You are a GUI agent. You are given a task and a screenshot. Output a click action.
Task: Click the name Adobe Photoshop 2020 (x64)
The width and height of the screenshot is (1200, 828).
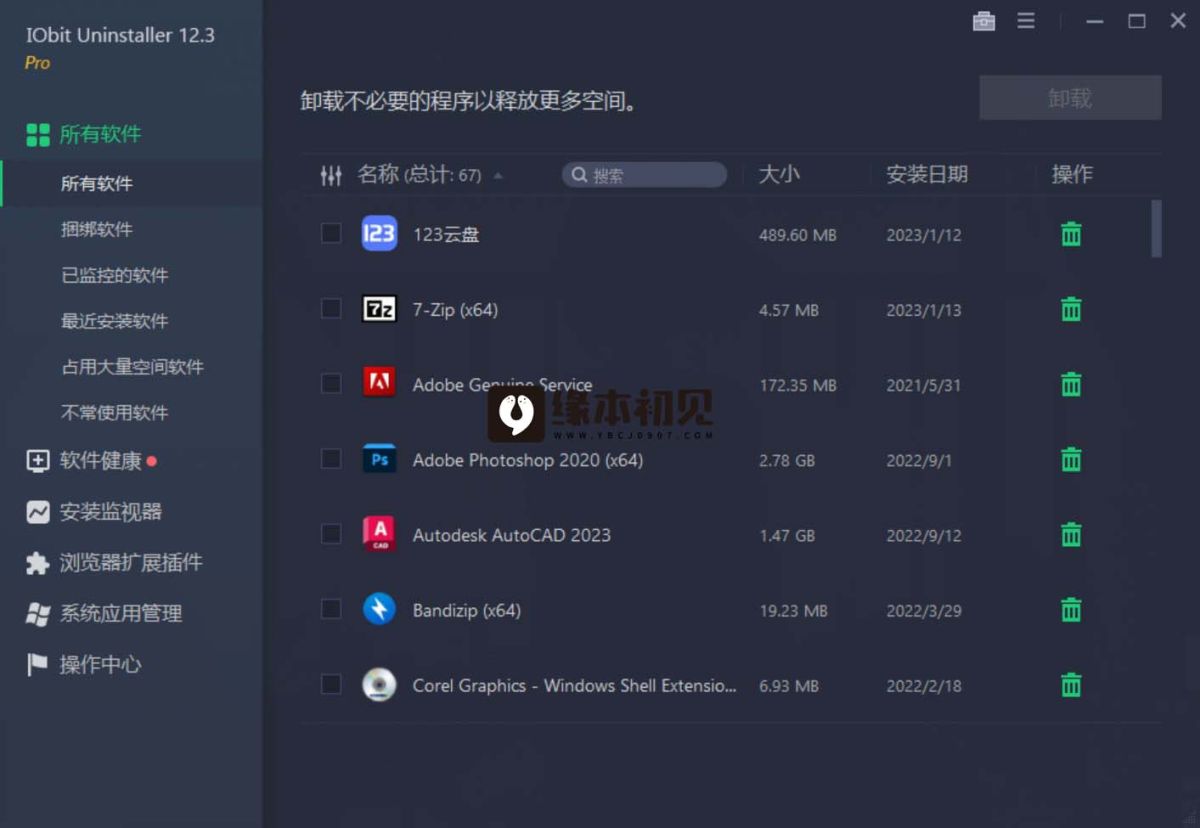tap(528, 460)
